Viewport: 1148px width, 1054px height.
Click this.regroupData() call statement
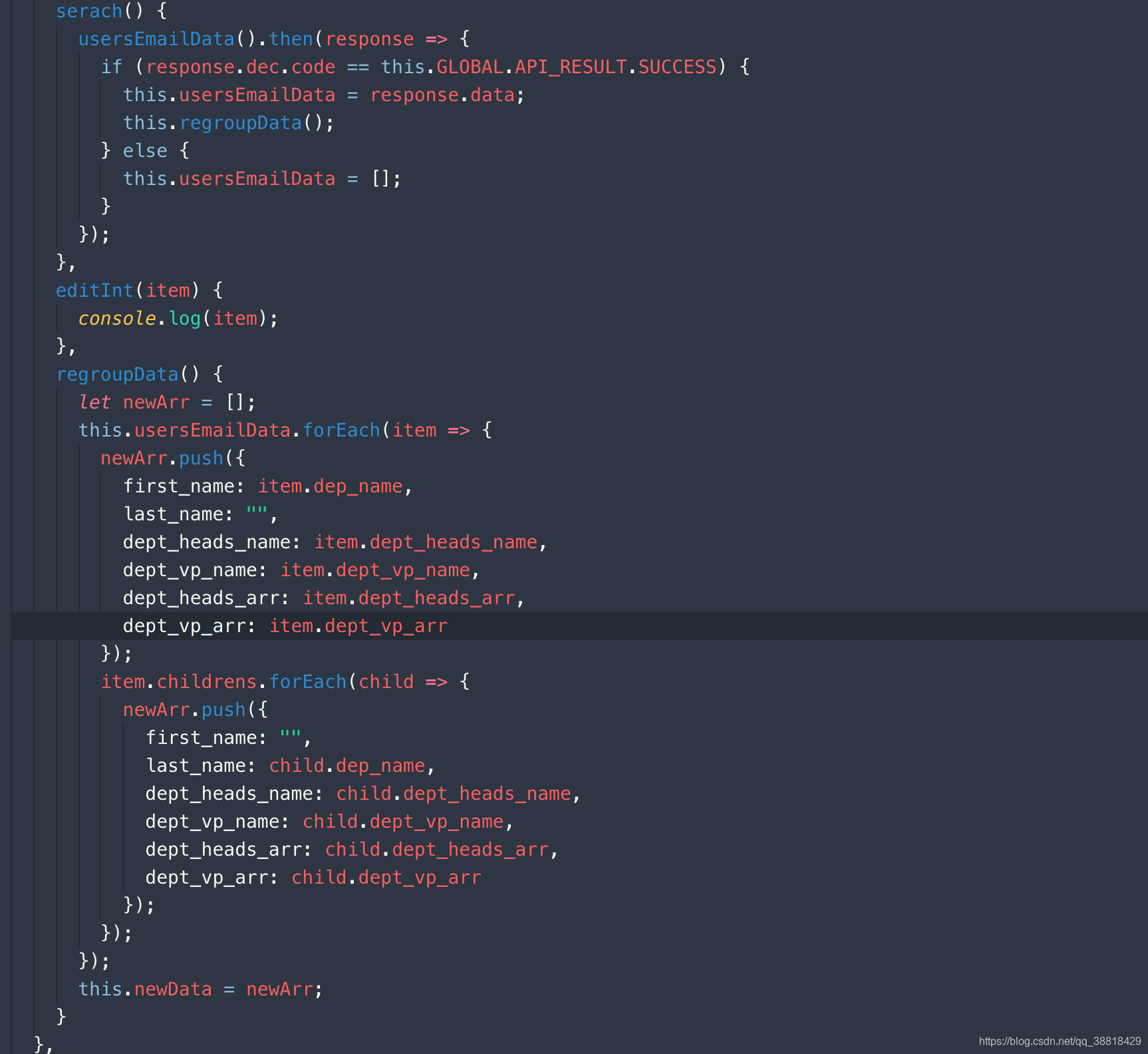229,122
